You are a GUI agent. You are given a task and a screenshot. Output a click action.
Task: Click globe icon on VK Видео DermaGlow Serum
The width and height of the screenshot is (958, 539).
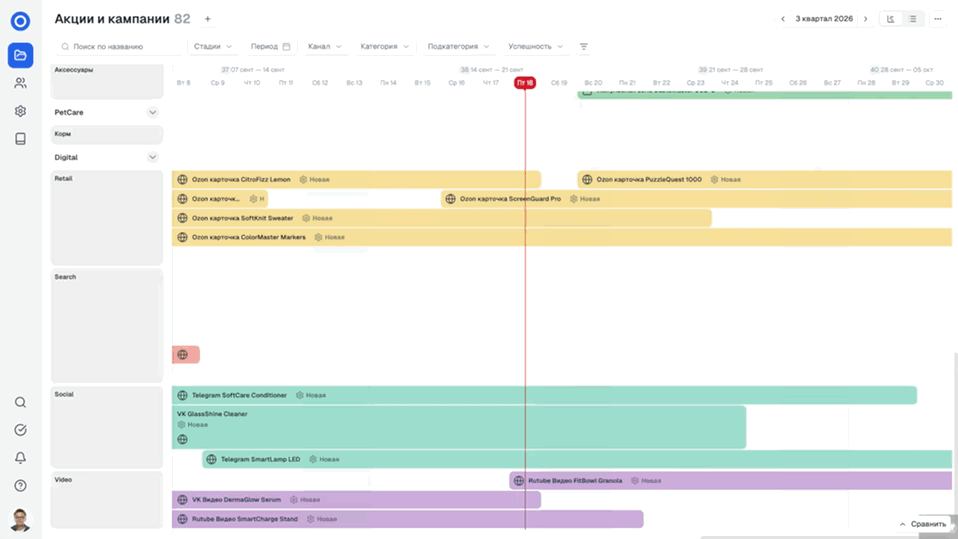(x=182, y=500)
